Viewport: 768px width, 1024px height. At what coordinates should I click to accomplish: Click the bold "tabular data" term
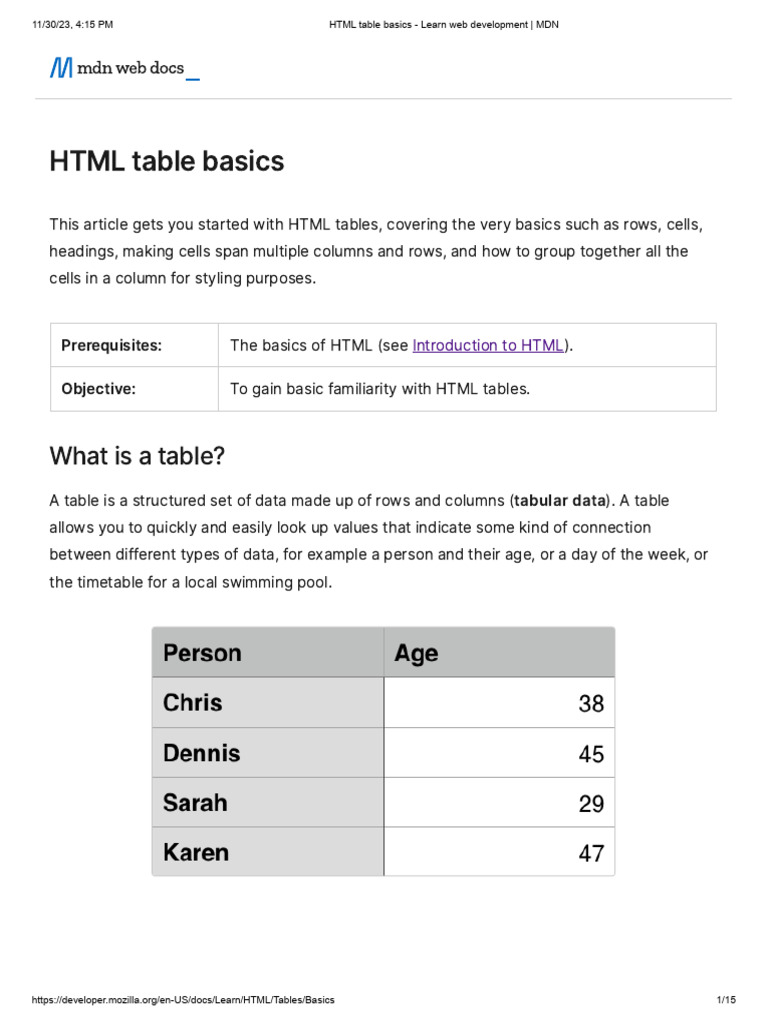click(x=560, y=500)
